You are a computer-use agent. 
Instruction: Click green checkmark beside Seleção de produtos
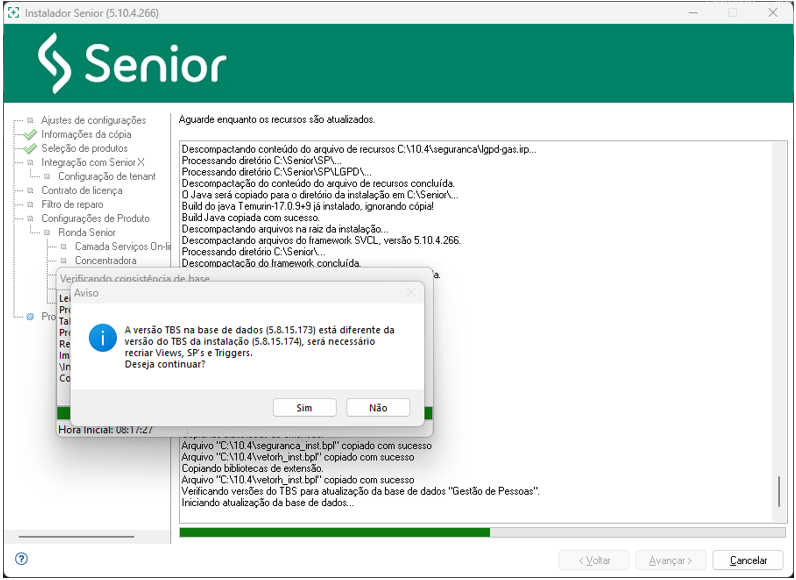[x=30, y=148]
